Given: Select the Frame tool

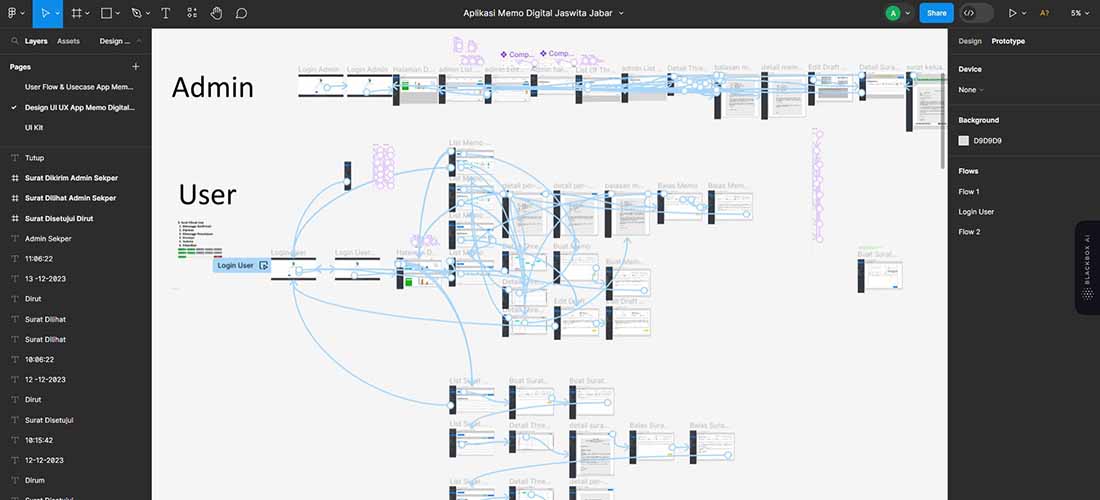Looking at the screenshot, I should tap(77, 13).
